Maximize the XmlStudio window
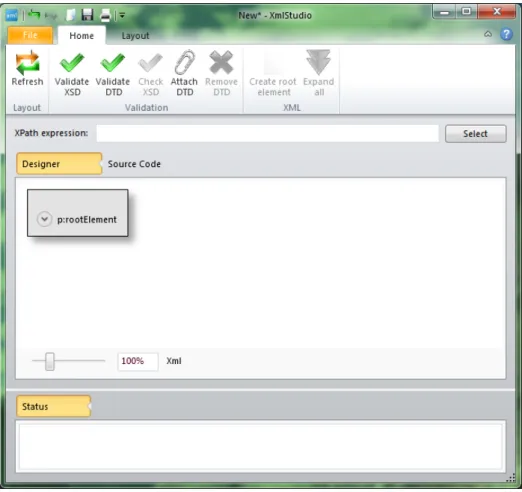This screenshot has width=522, height=492. (466, 12)
